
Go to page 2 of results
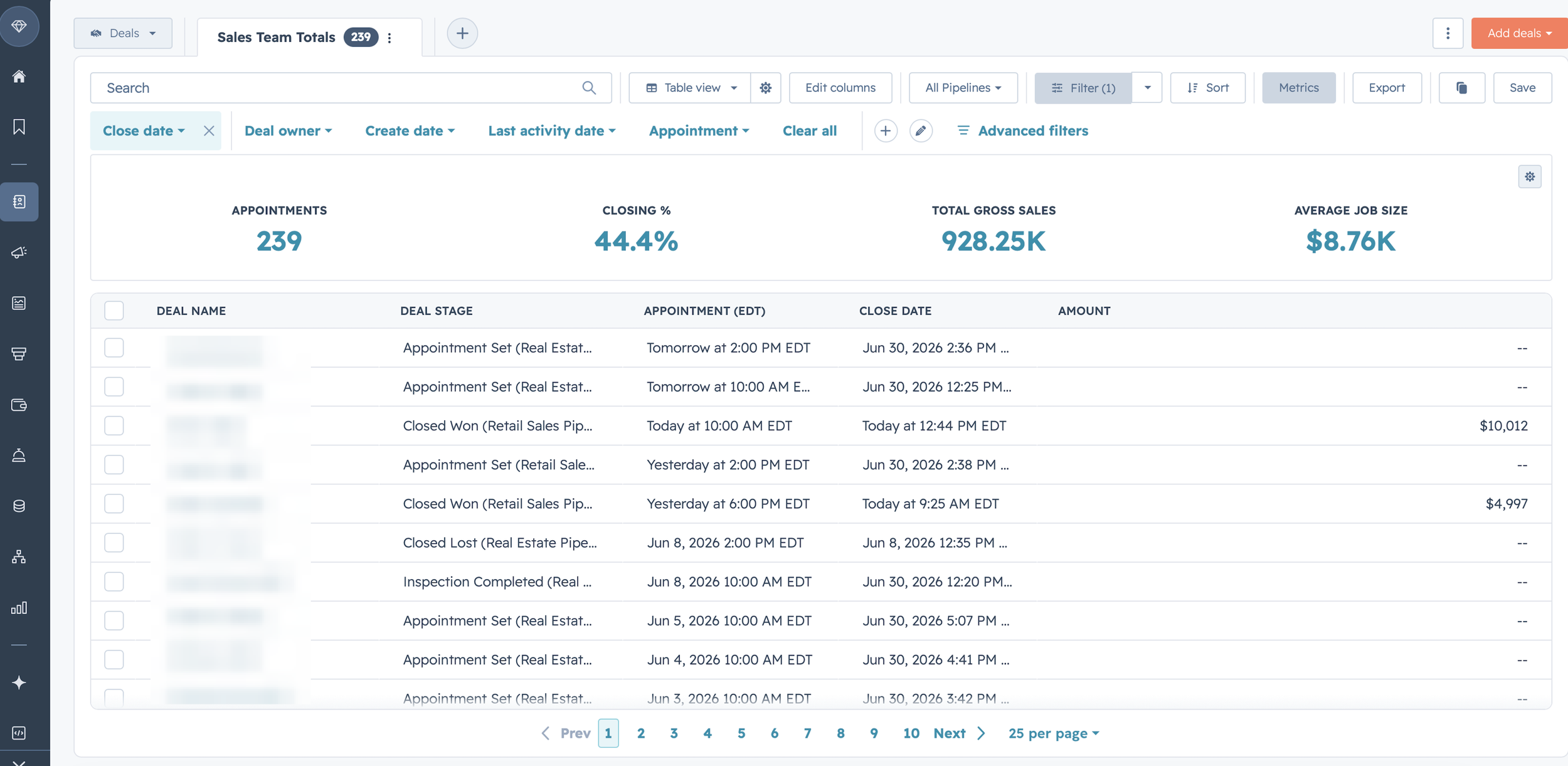pyautogui.click(x=641, y=733)
